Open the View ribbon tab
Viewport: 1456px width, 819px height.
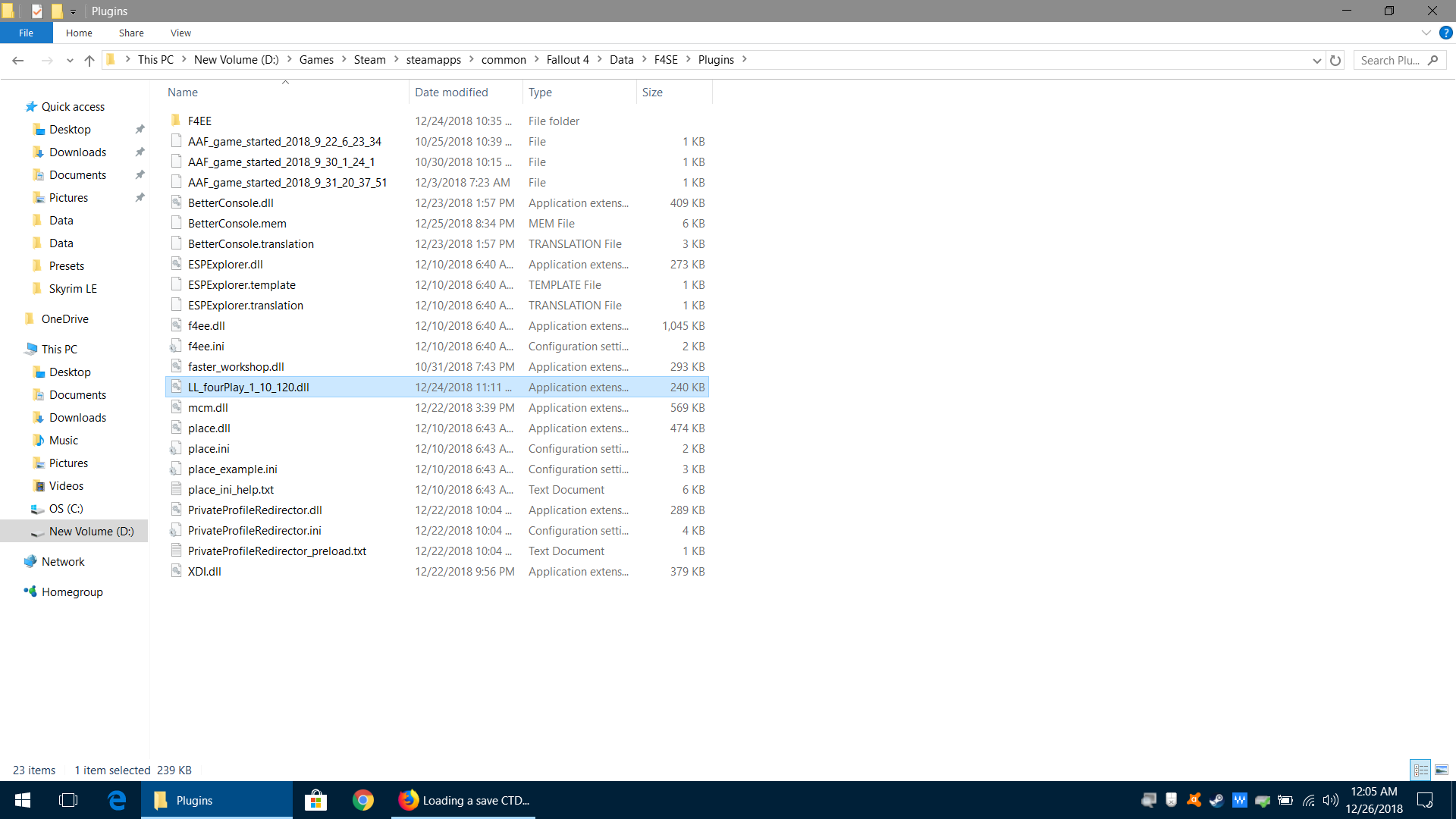[x=180, y=33]
